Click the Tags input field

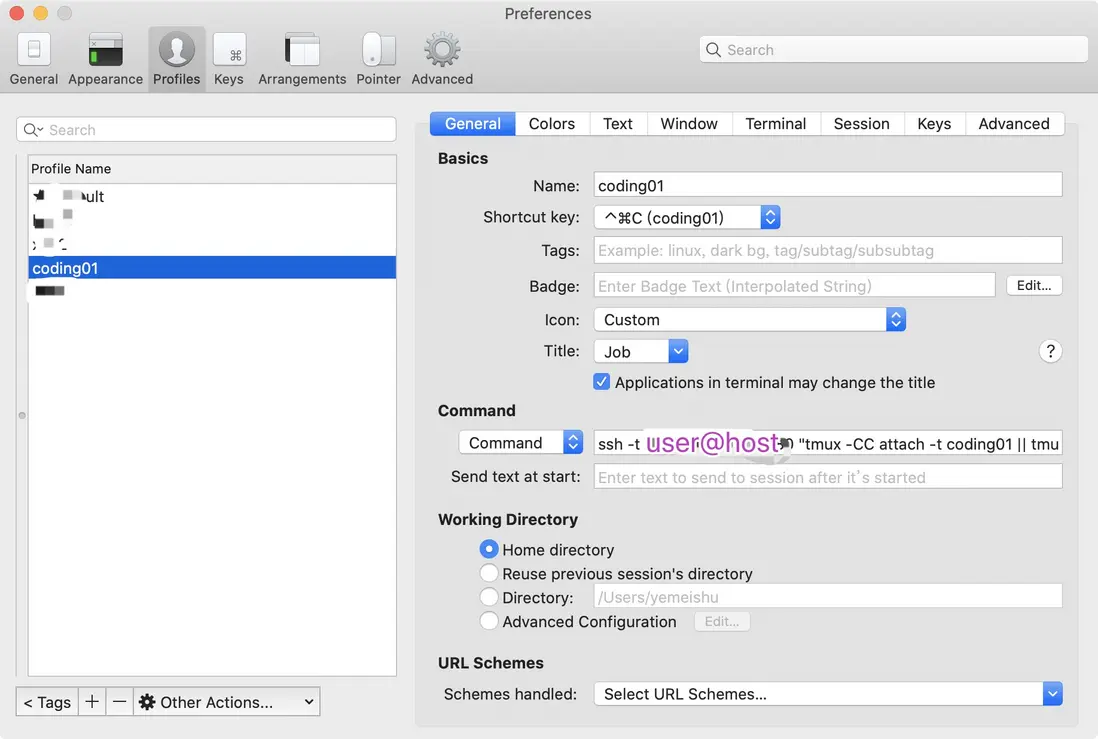coord(828,250)
